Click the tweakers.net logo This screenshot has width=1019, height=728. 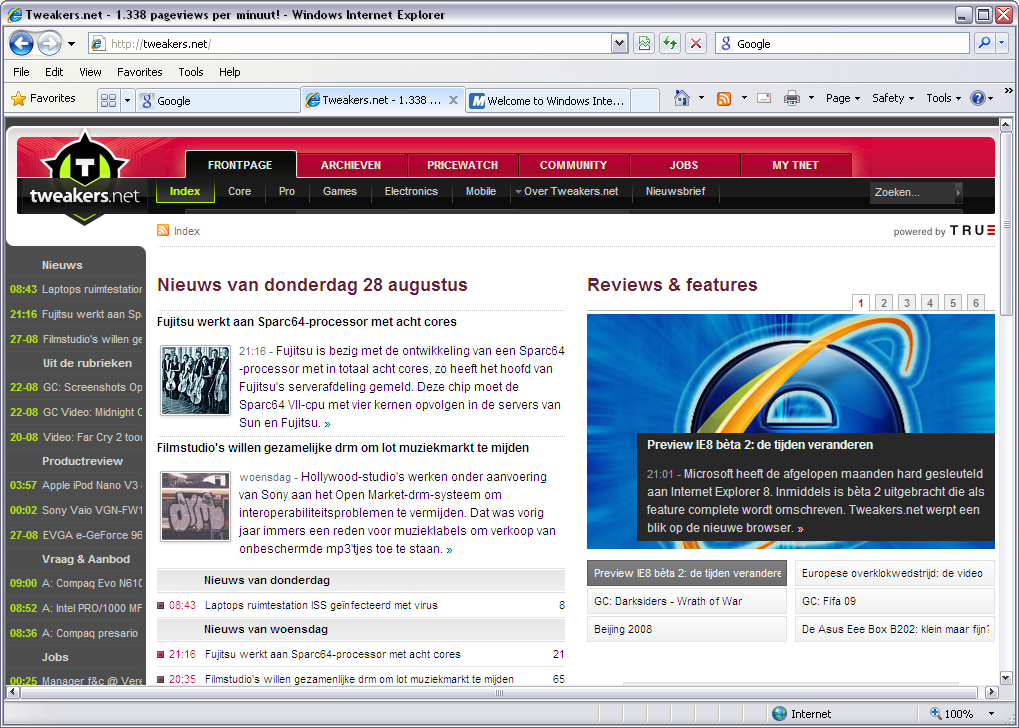(84, 177)
